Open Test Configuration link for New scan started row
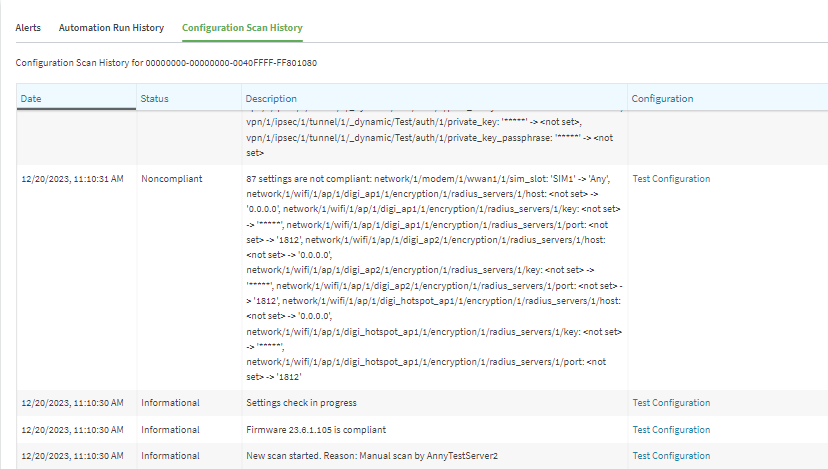The width and height of the screenshot is (828, 469). pos(671,456)
